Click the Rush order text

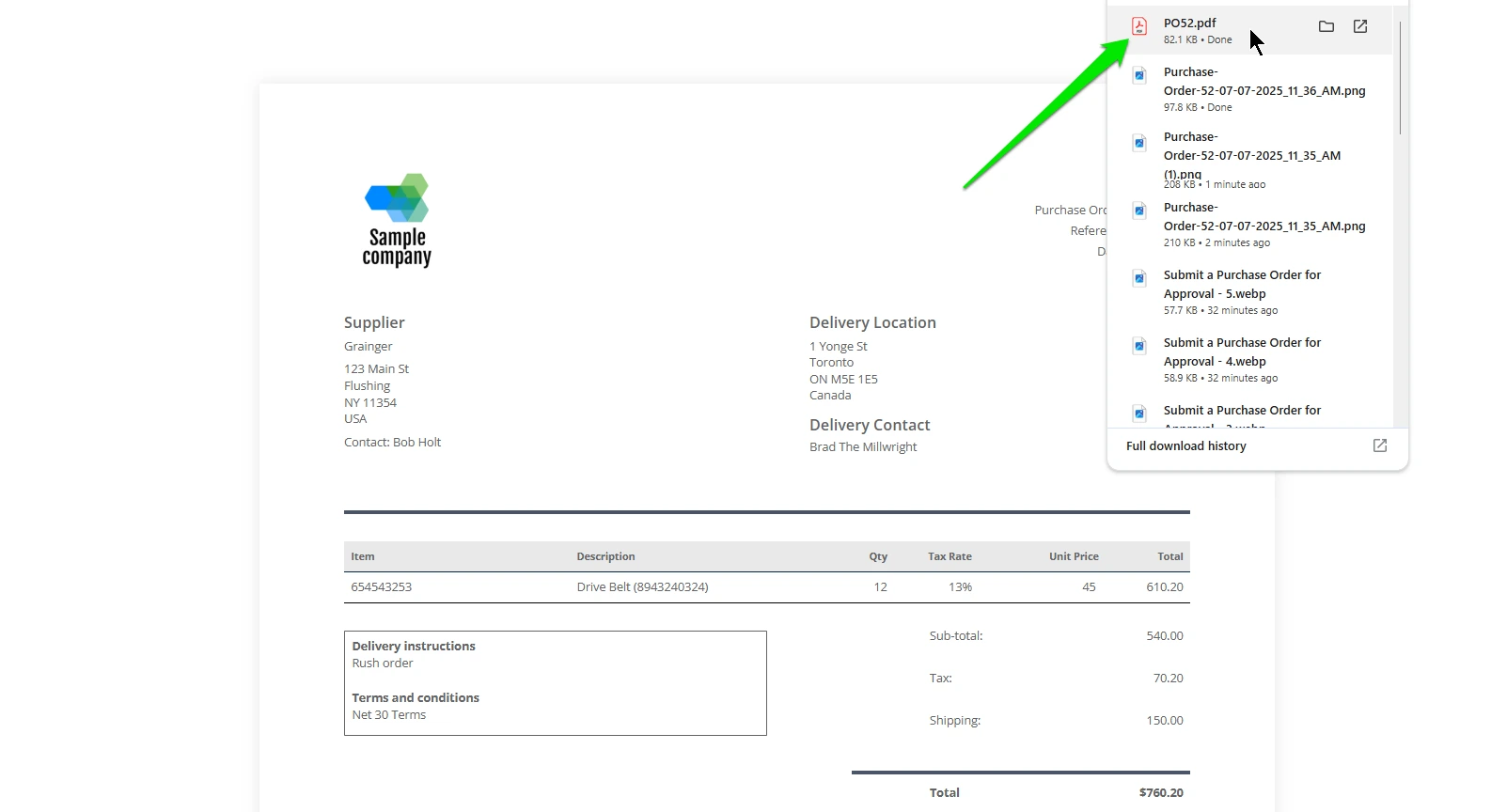383,663
